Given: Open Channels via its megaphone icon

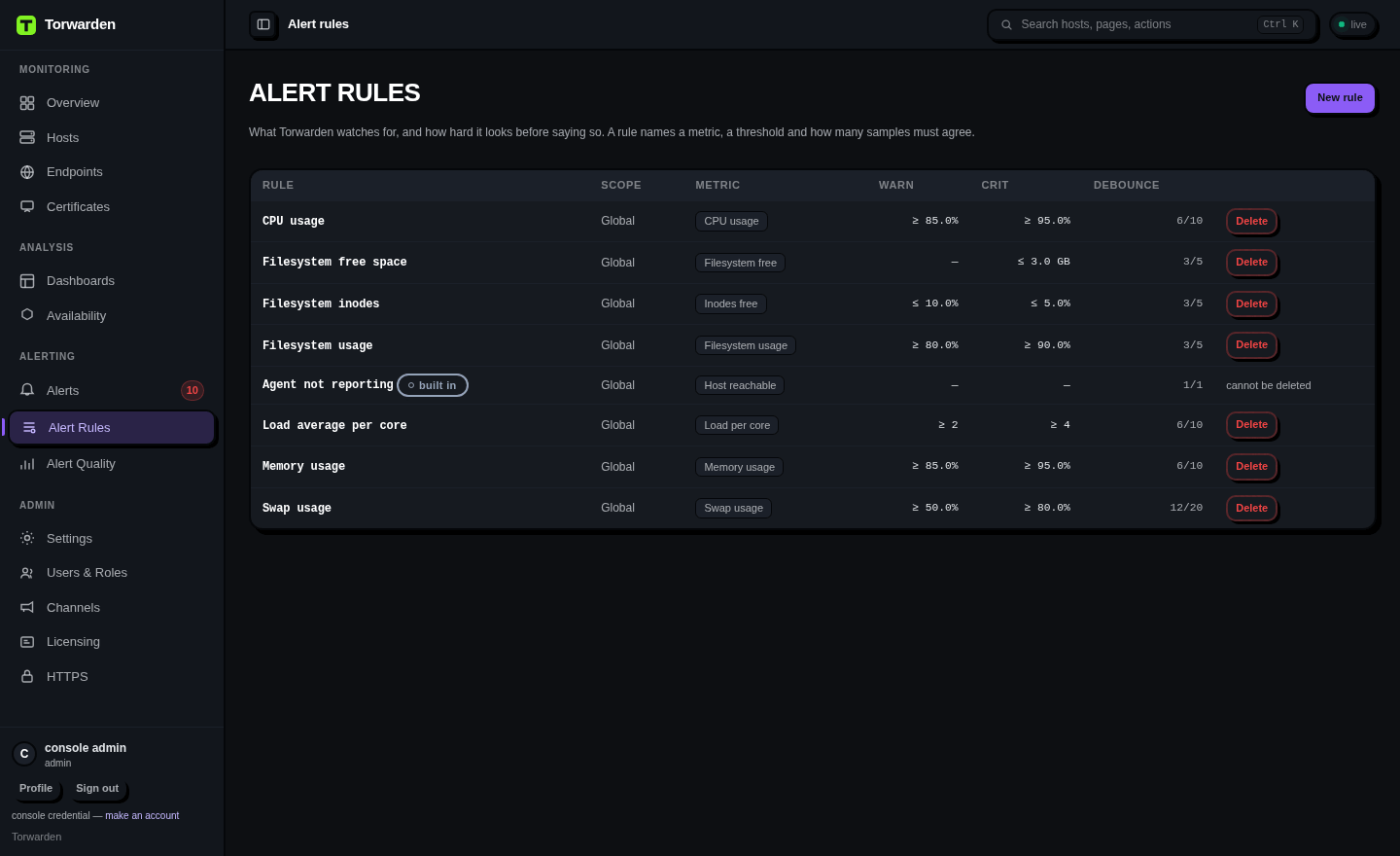Looking at the screenshot, I should (x=27, y=608).
